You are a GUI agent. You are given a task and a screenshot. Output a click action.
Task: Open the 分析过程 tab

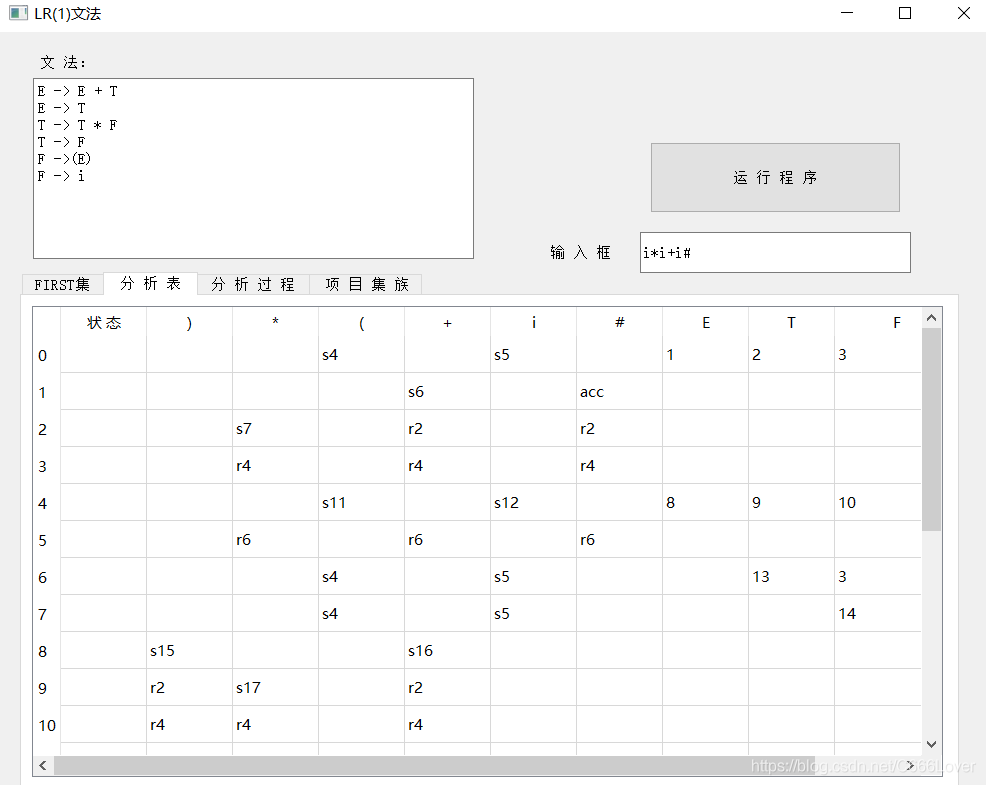click(252, 284)
